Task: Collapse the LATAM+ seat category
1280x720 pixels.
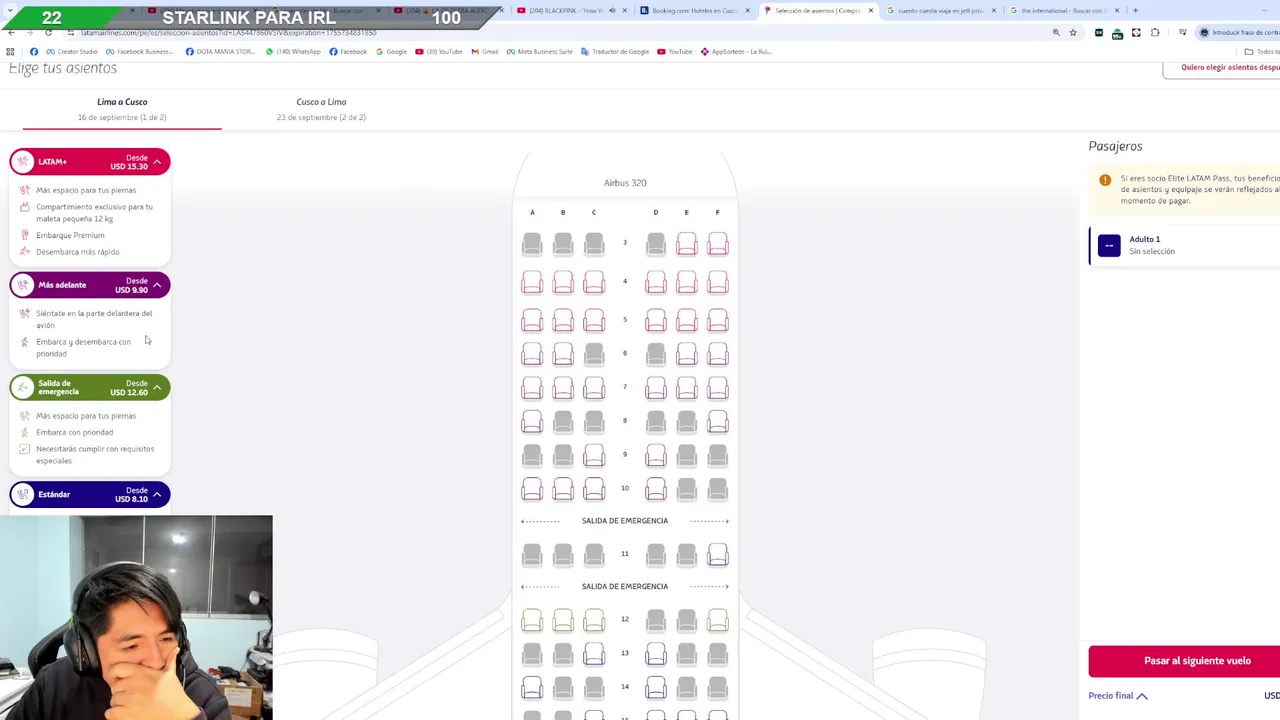Action: tap(157, 162)
